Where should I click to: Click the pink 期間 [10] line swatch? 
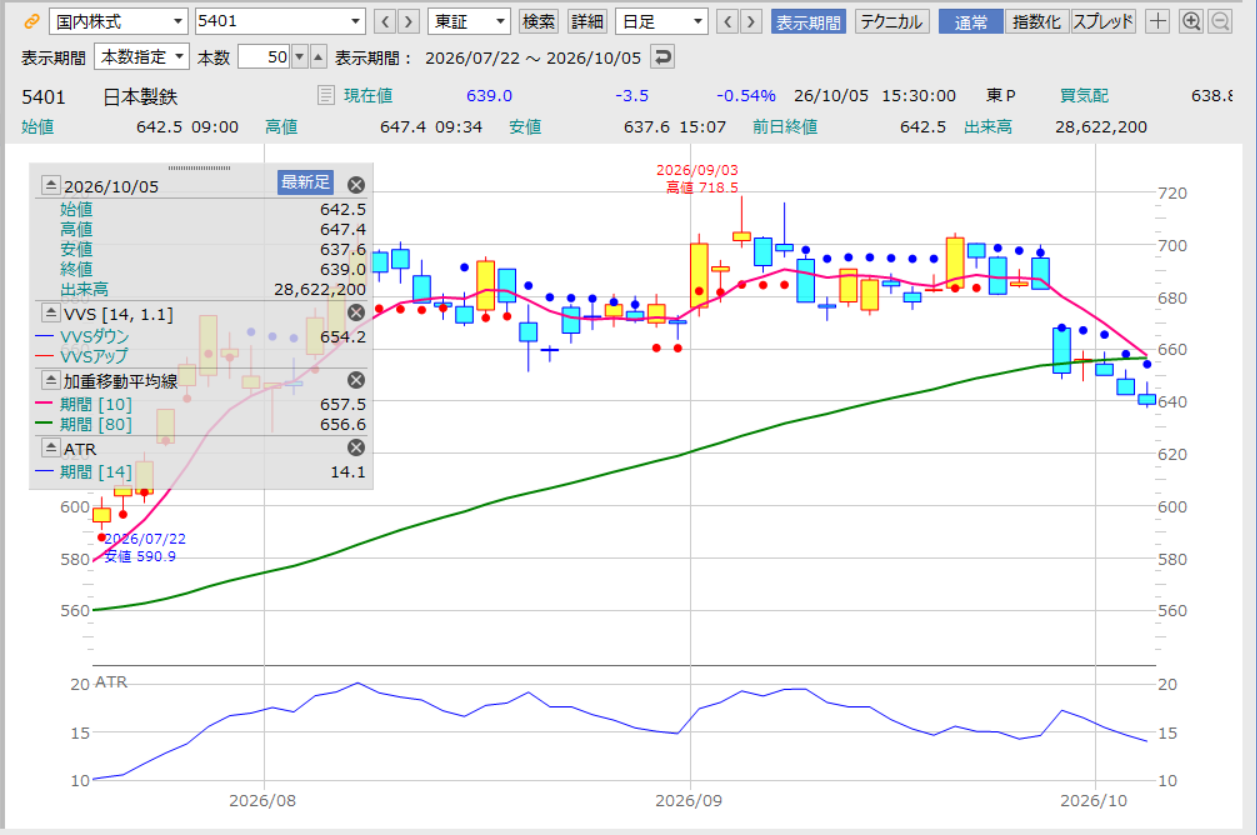click(45, 403)
